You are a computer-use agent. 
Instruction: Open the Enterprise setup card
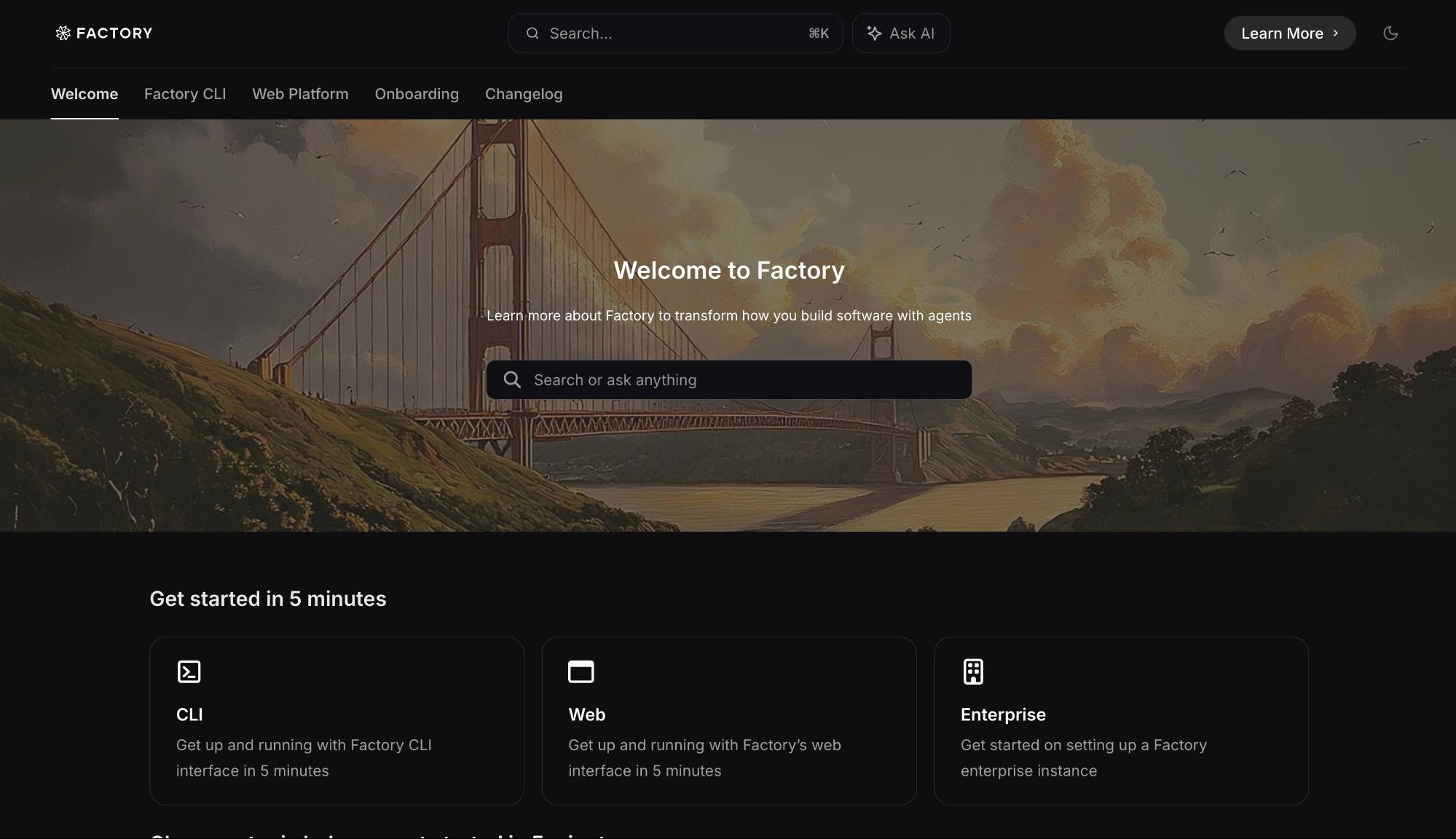(1121, 721)
